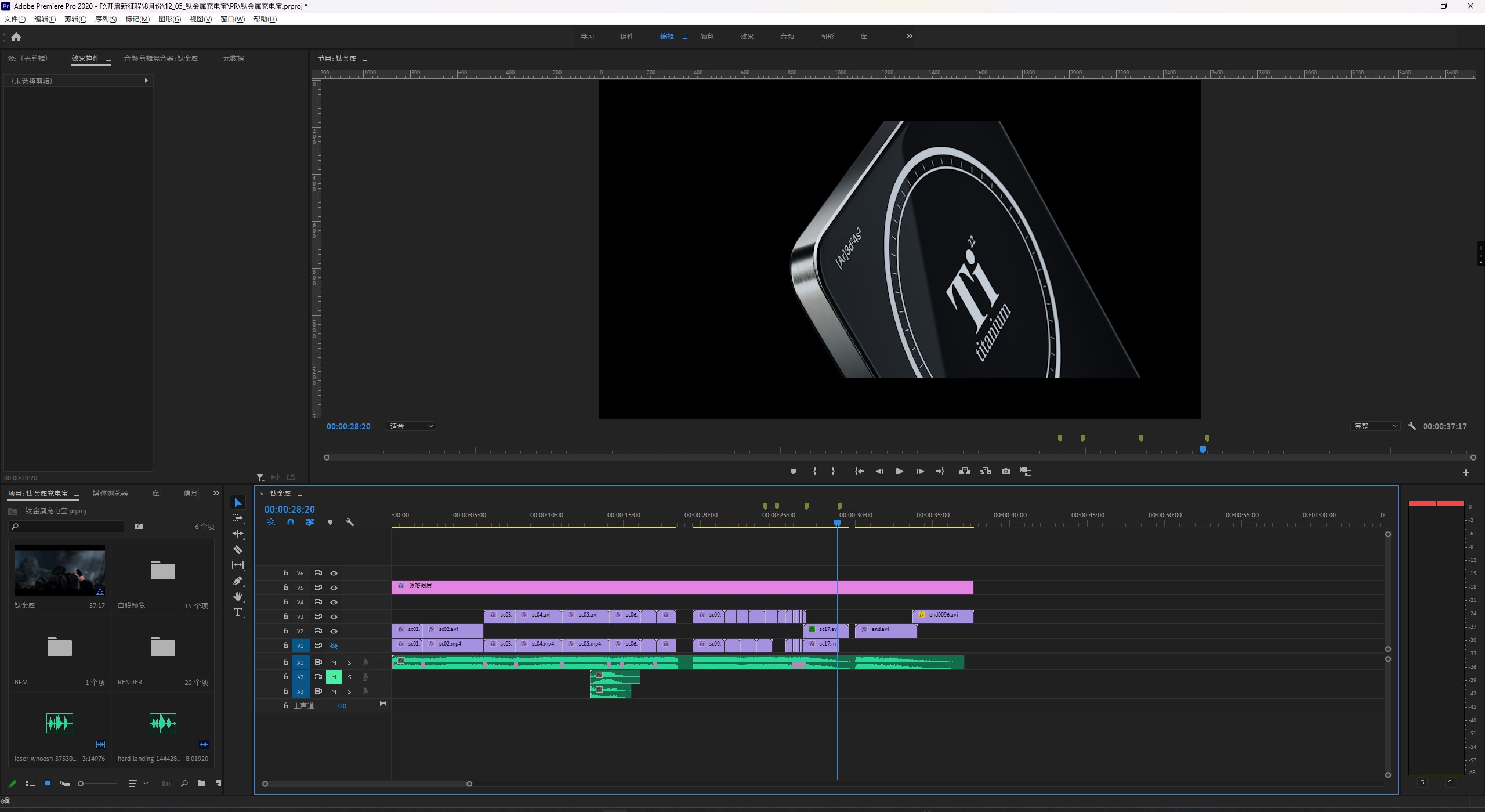Toggle lock on V3 track

(x=285, y=616)
